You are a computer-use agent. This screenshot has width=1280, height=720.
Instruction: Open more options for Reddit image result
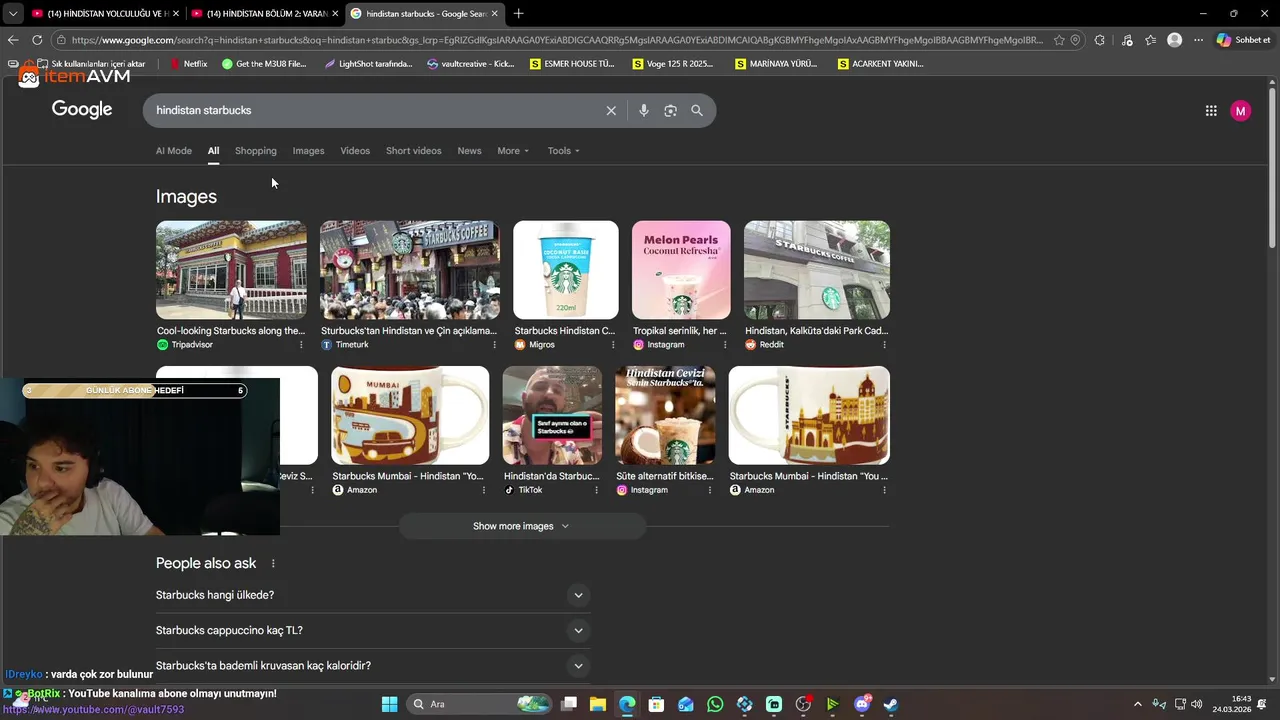pos(884,345)
